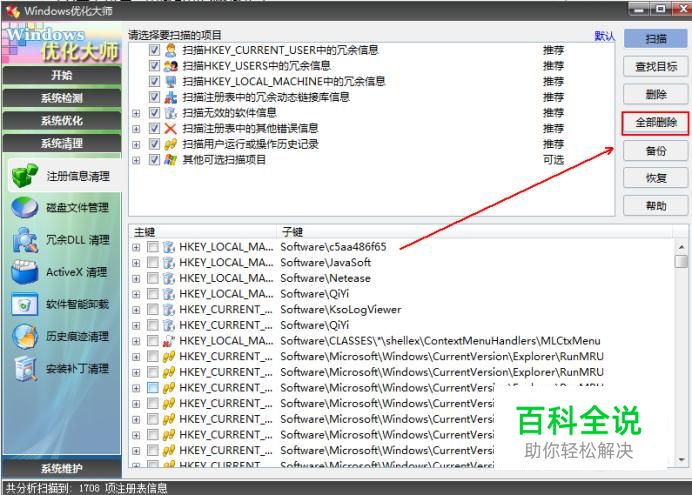Click computer icon for HKEY_LOCAL_MACHINE scan

click(x=170, y=81)
